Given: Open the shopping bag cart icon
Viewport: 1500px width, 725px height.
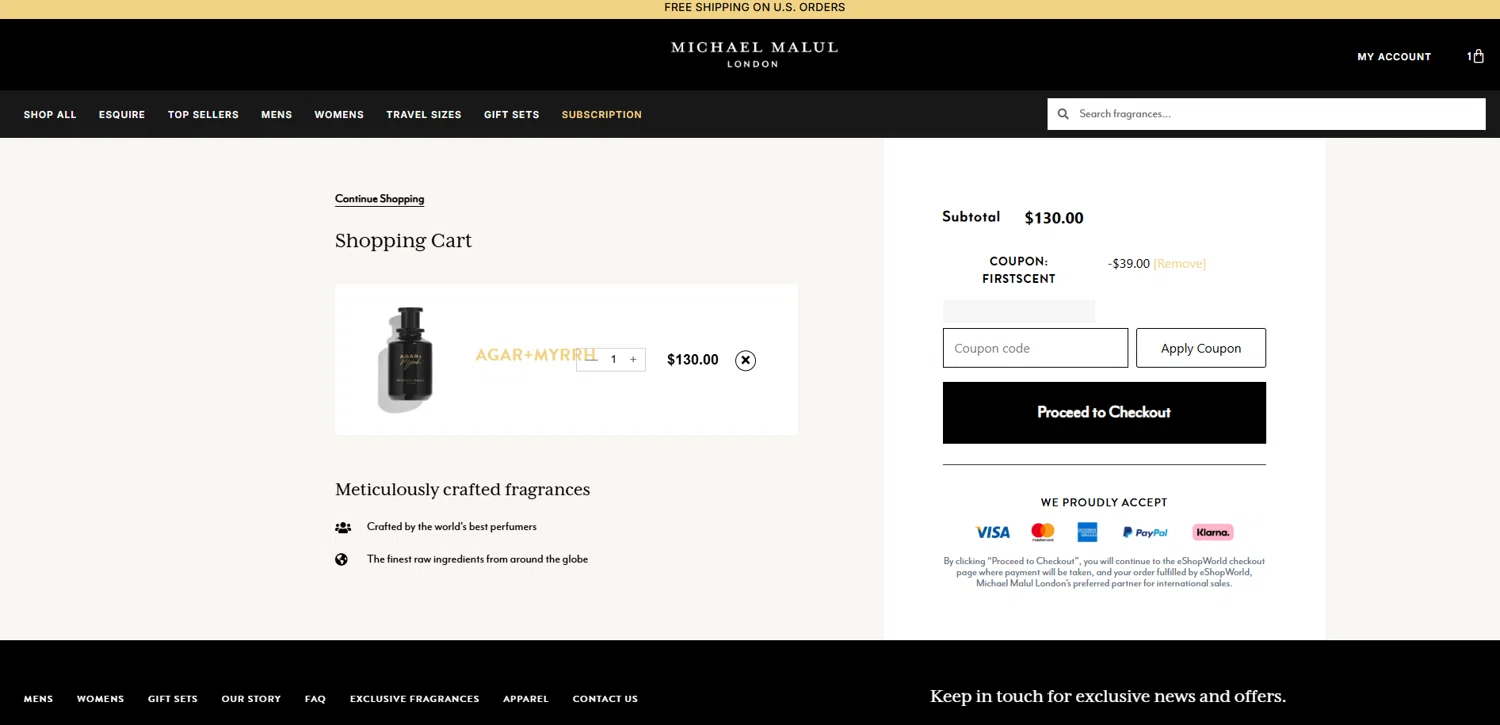Looking at the screenshot, I should point(1476,56).
